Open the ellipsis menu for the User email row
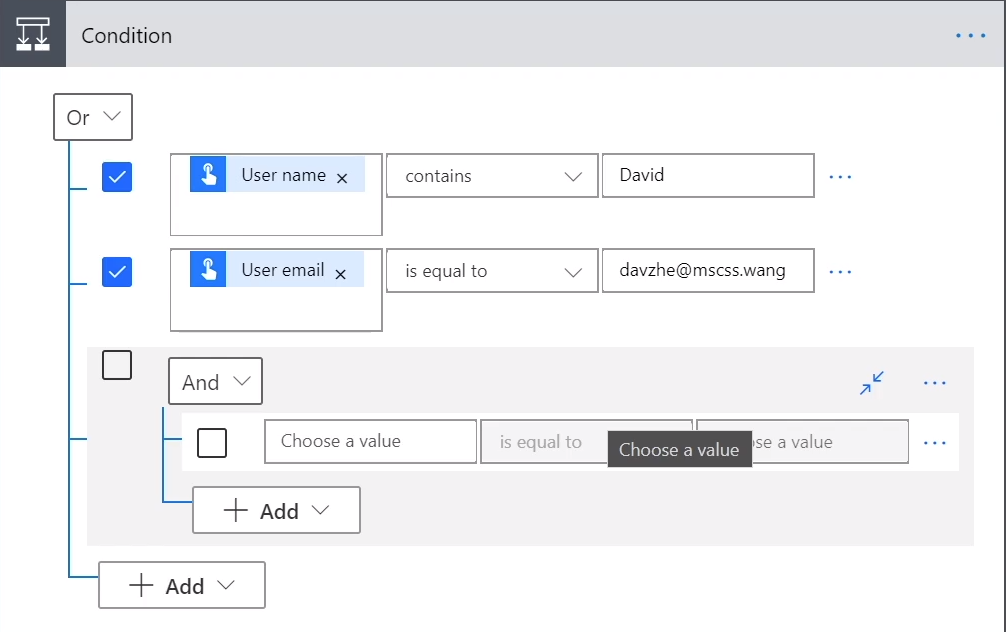The height and width of the screenshot is (632, 1006). click(840, 270)
